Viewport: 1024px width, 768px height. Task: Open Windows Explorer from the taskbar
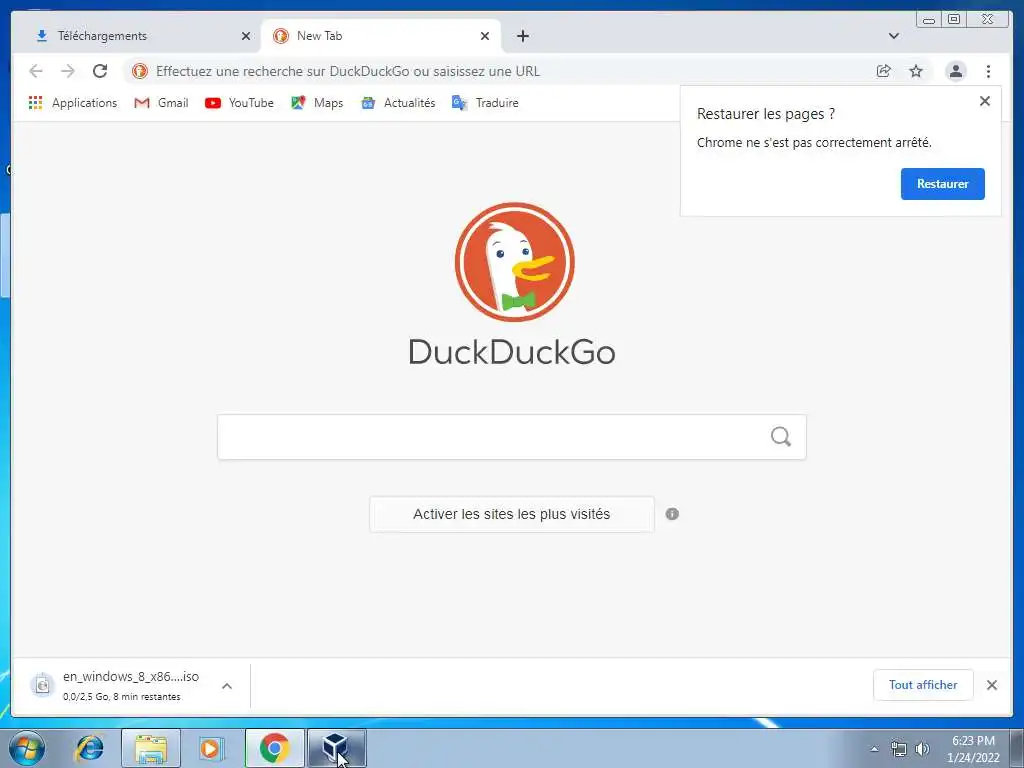[151, 748]
